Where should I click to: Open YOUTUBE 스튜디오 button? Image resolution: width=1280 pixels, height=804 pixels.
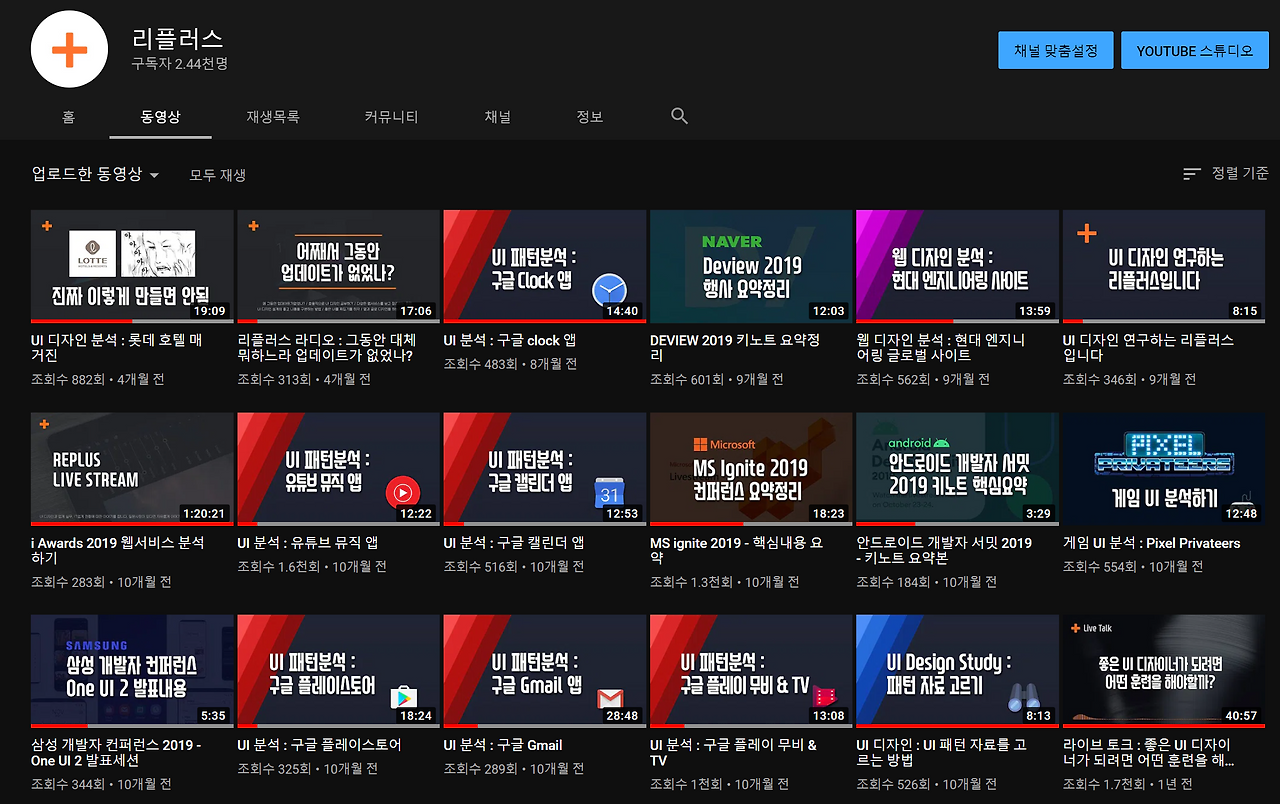[1195, 50]
